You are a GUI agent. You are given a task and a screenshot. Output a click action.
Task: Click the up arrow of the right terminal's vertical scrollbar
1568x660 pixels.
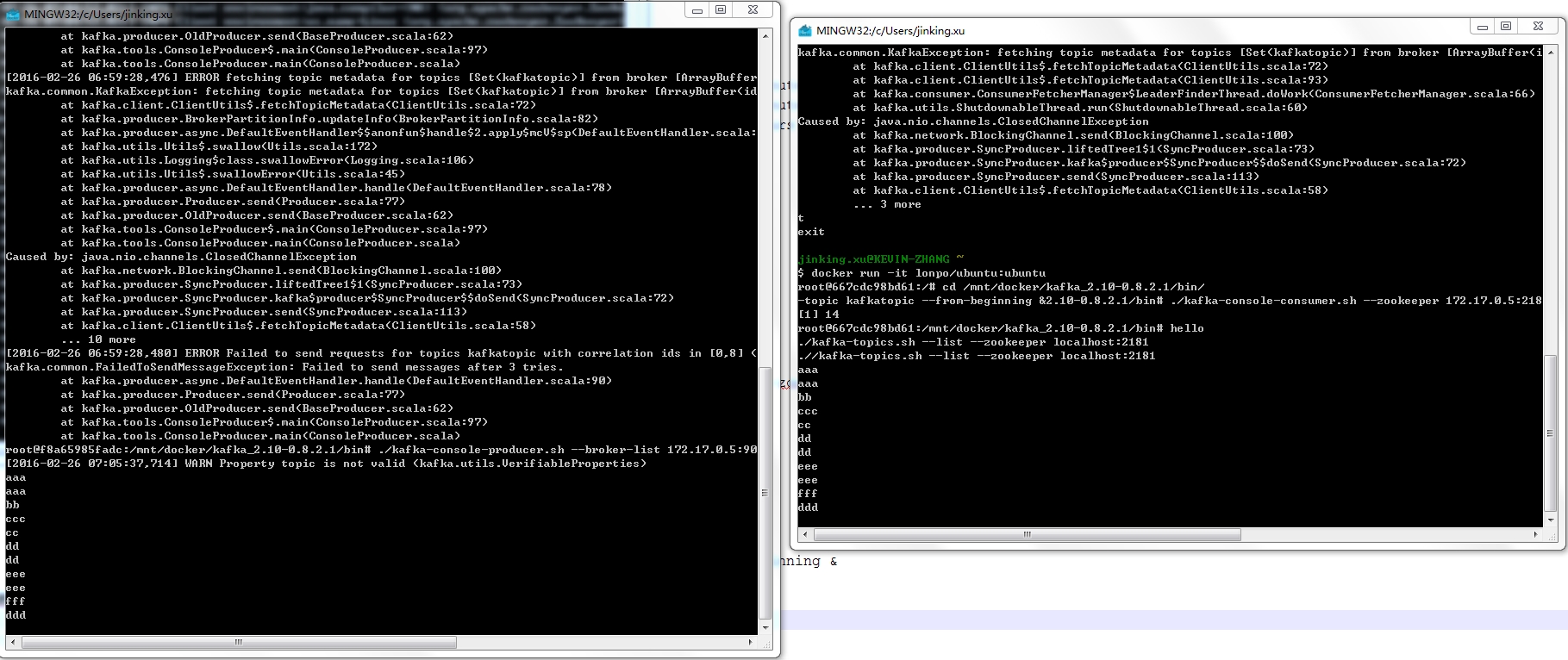click(1551, 53)
